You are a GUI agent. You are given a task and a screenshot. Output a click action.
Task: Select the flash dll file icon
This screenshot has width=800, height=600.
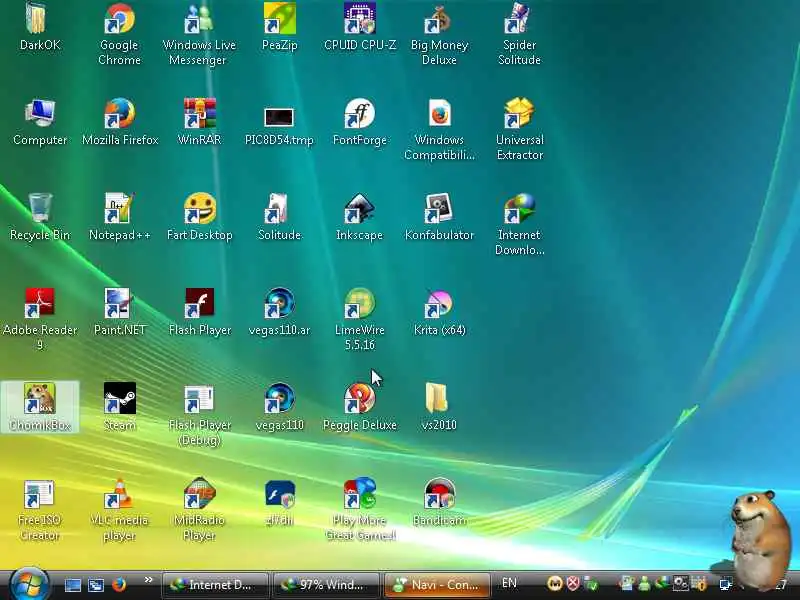coord(279,494)
